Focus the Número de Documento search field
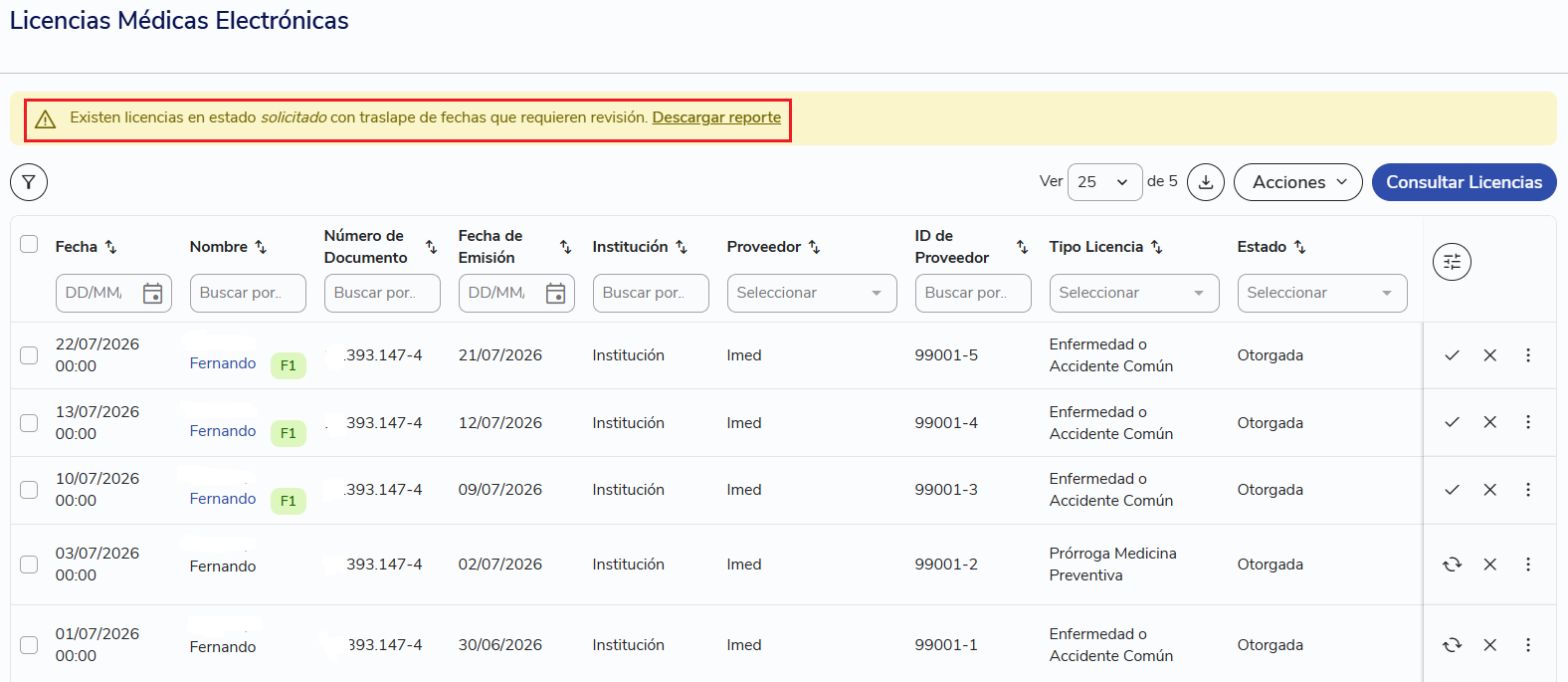The width and height of the screenshot is (1568, 682). tap(382, 293)
